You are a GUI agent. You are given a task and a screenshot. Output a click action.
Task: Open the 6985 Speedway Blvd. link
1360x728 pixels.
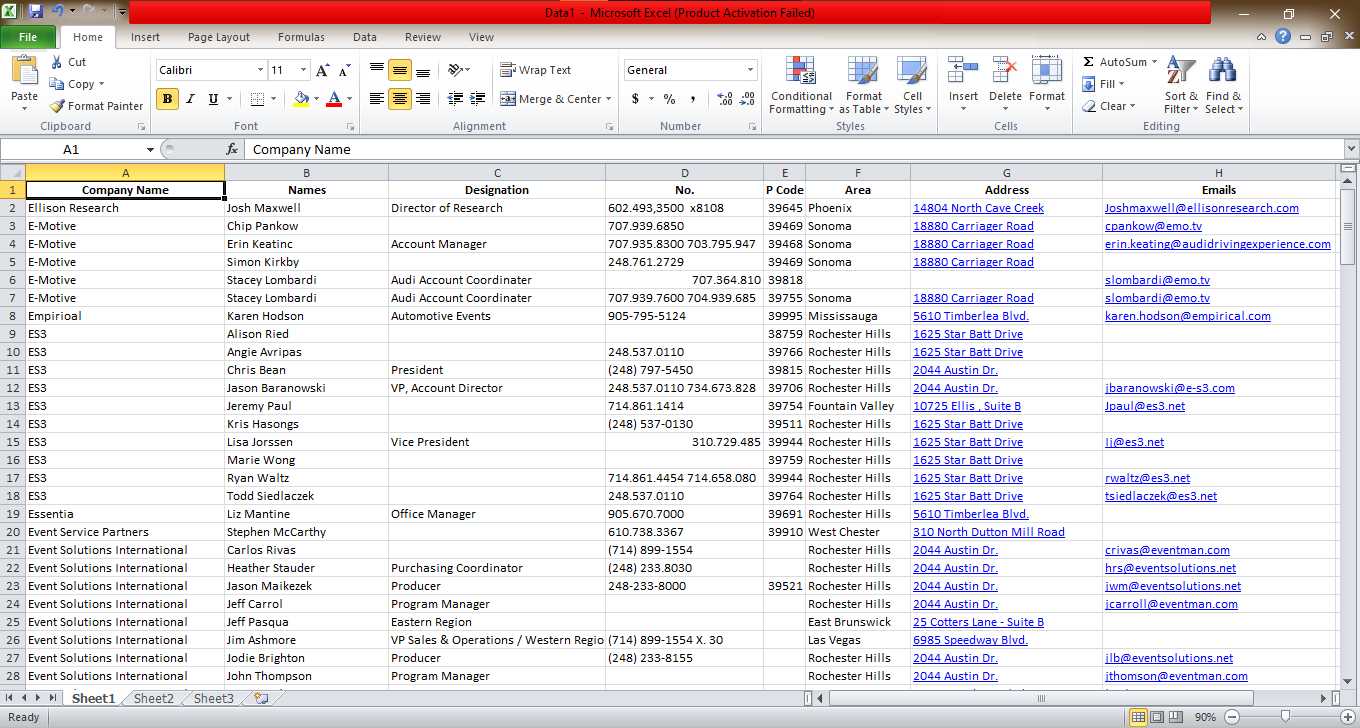pos(970,640)
